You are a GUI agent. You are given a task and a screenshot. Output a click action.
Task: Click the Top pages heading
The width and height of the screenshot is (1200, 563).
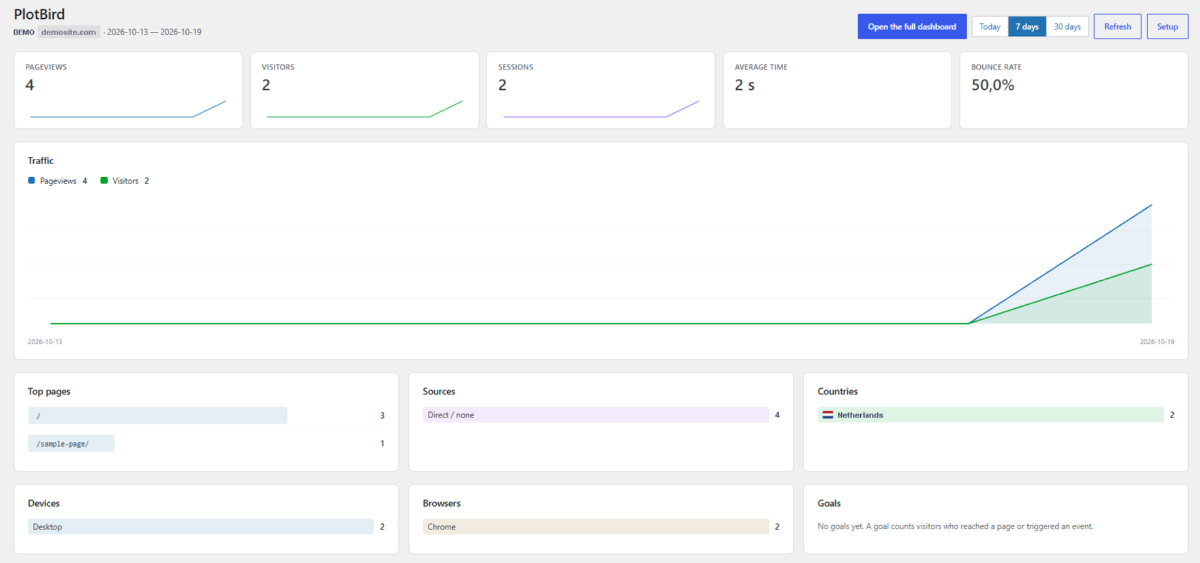point(49,392)
